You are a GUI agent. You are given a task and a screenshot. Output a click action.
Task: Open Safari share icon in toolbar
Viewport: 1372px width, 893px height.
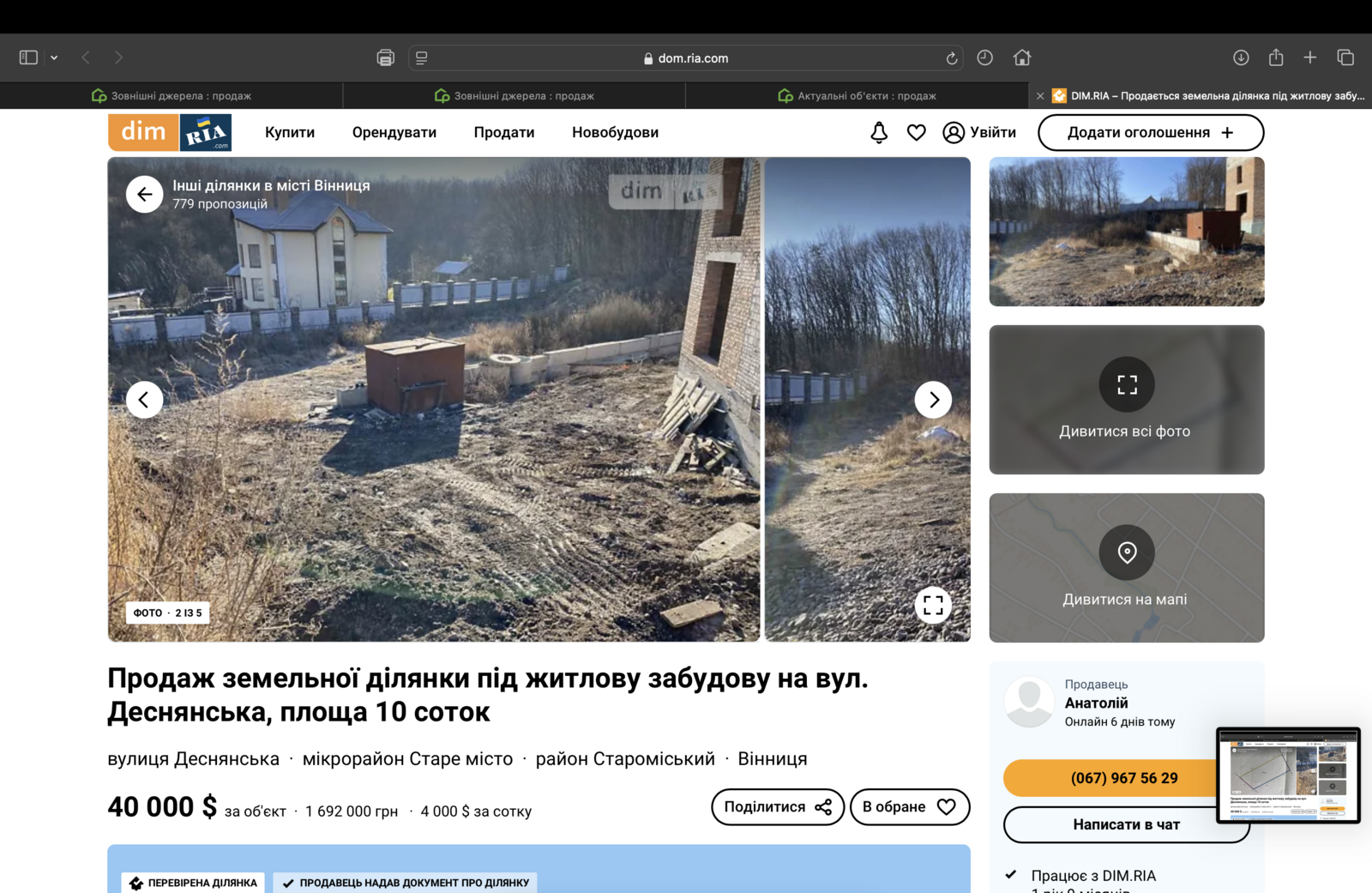tap(1276, 57)
